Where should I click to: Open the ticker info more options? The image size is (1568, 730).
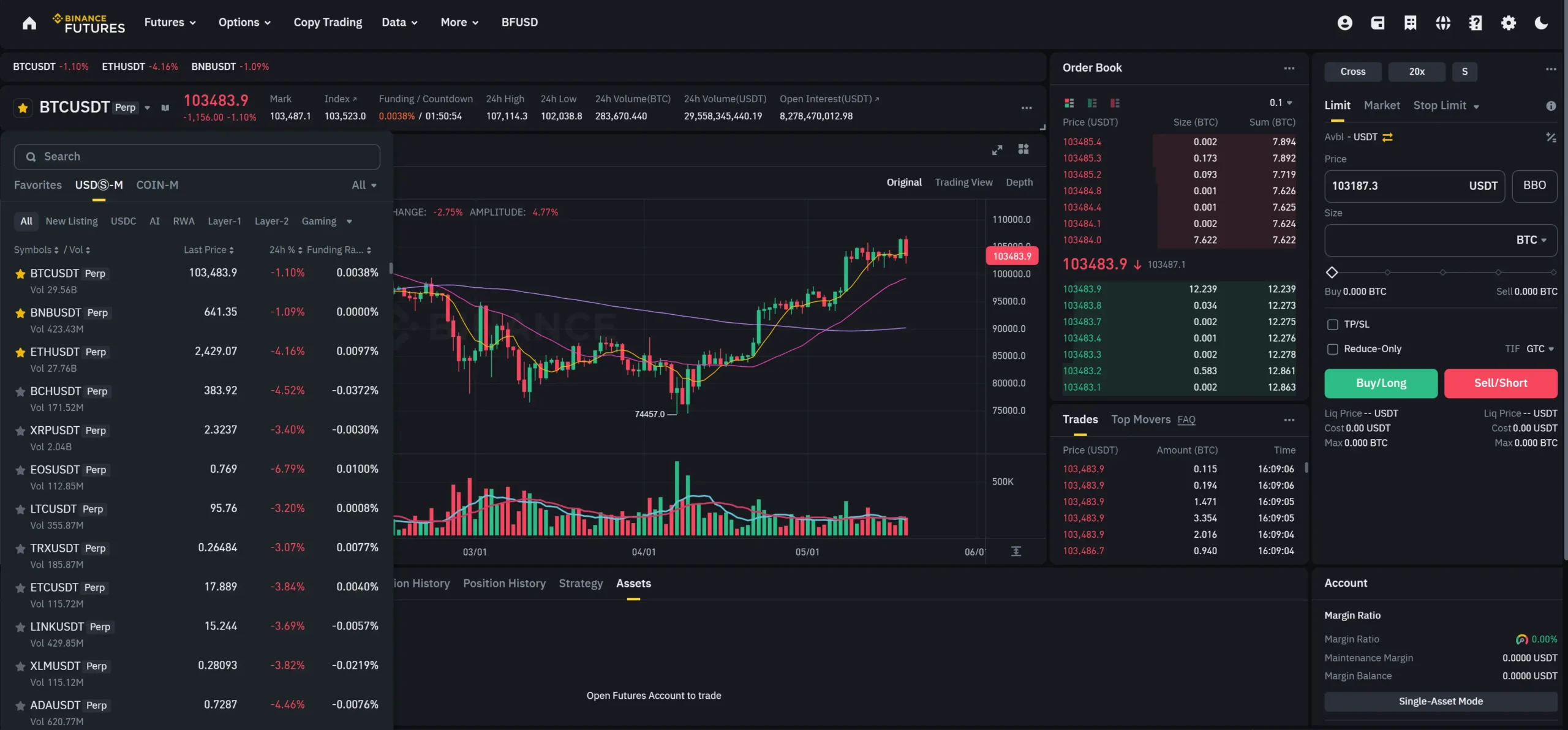coord(1027,108)
